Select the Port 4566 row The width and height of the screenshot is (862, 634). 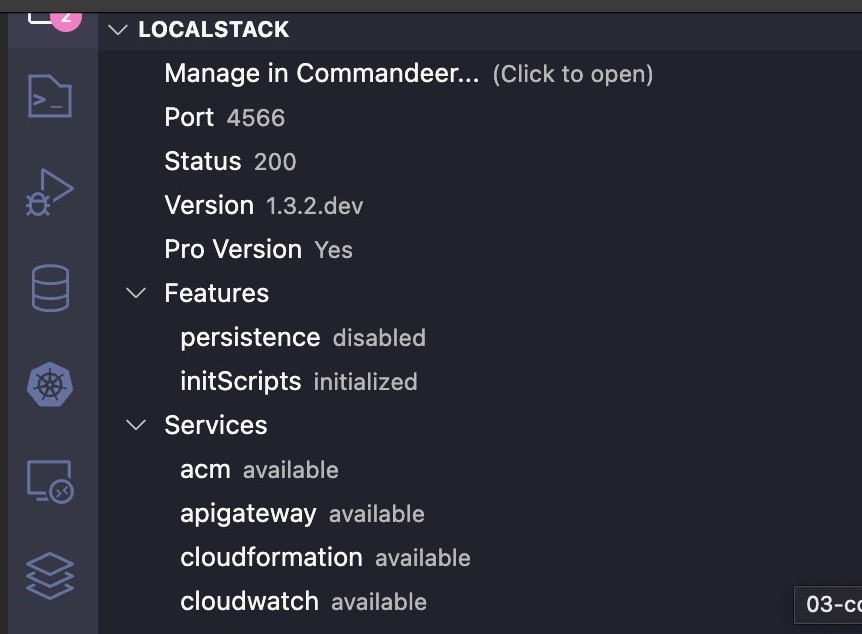480,118
